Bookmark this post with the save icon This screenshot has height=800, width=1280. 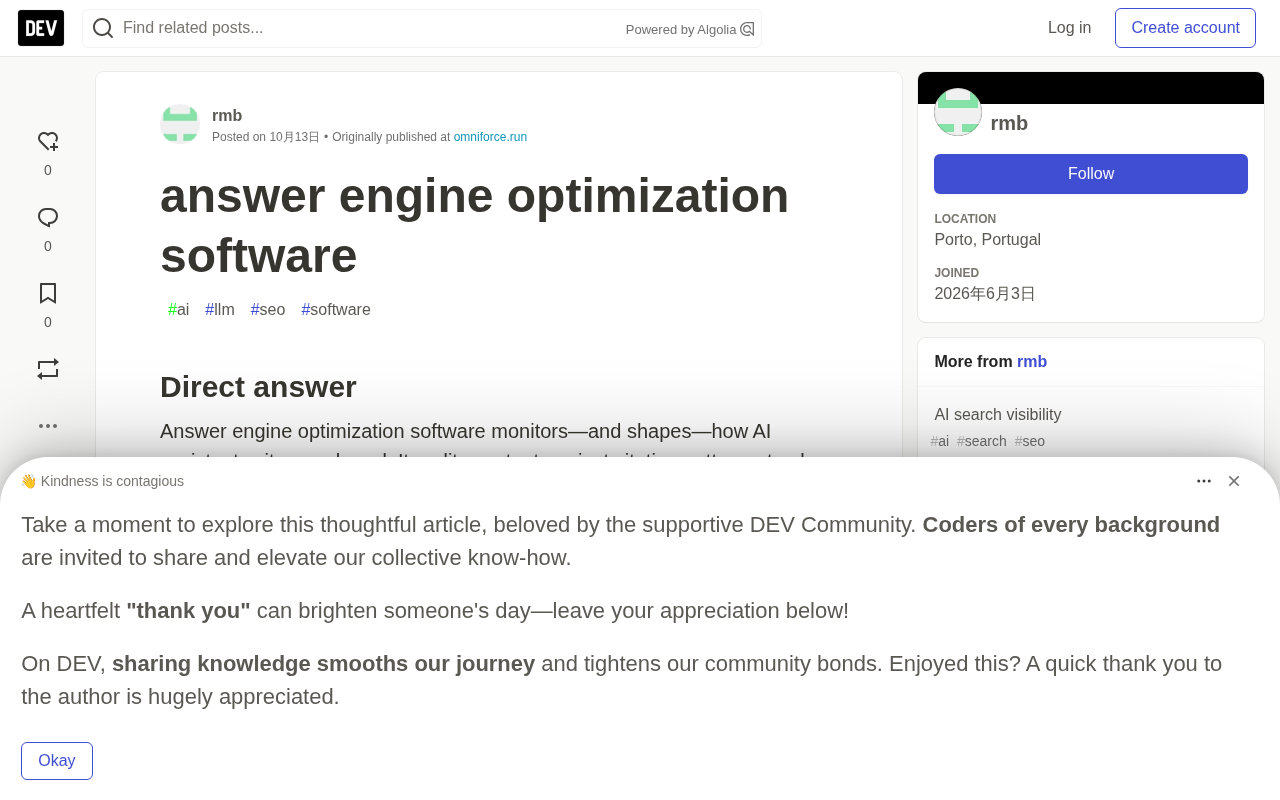(x=48, y=293)
